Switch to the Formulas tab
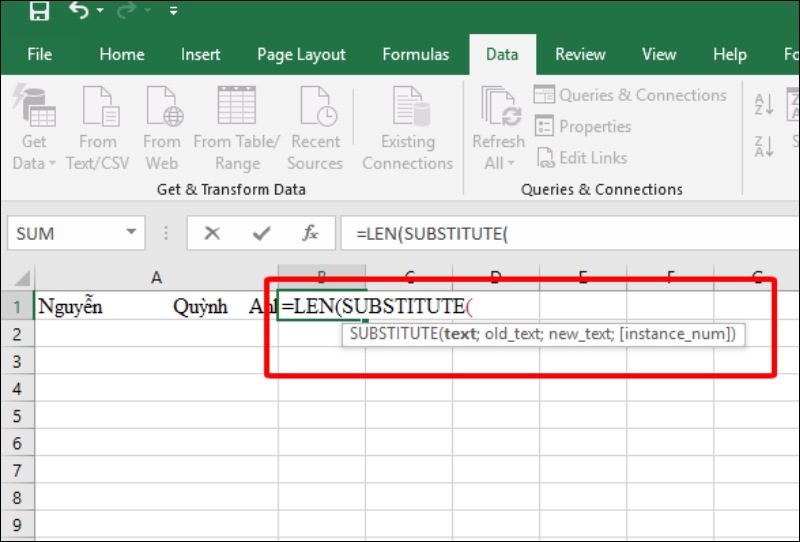The height and width of the screenshot is (542, 800). [415, 55]
